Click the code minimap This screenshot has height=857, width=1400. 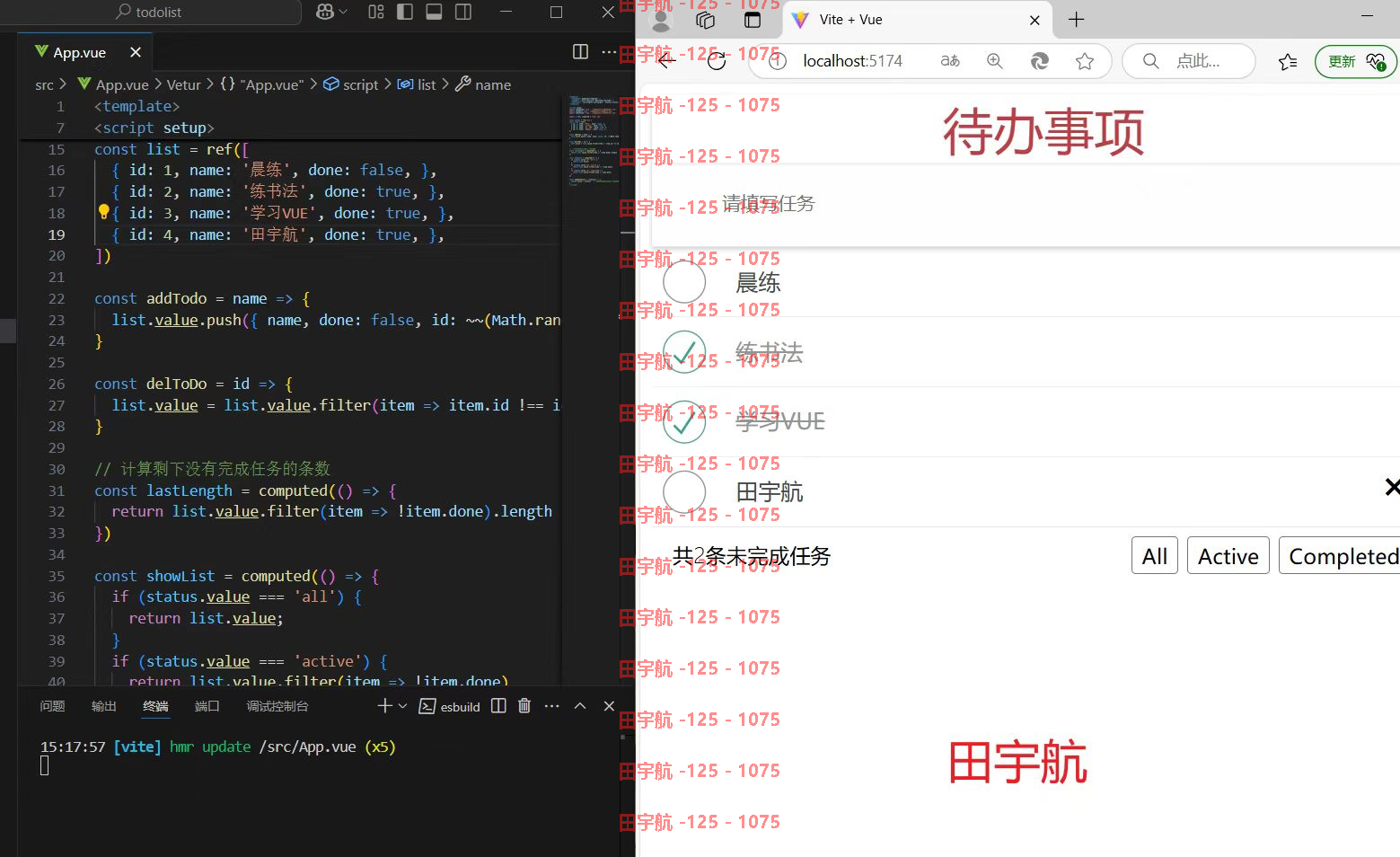tap(594, 139)
